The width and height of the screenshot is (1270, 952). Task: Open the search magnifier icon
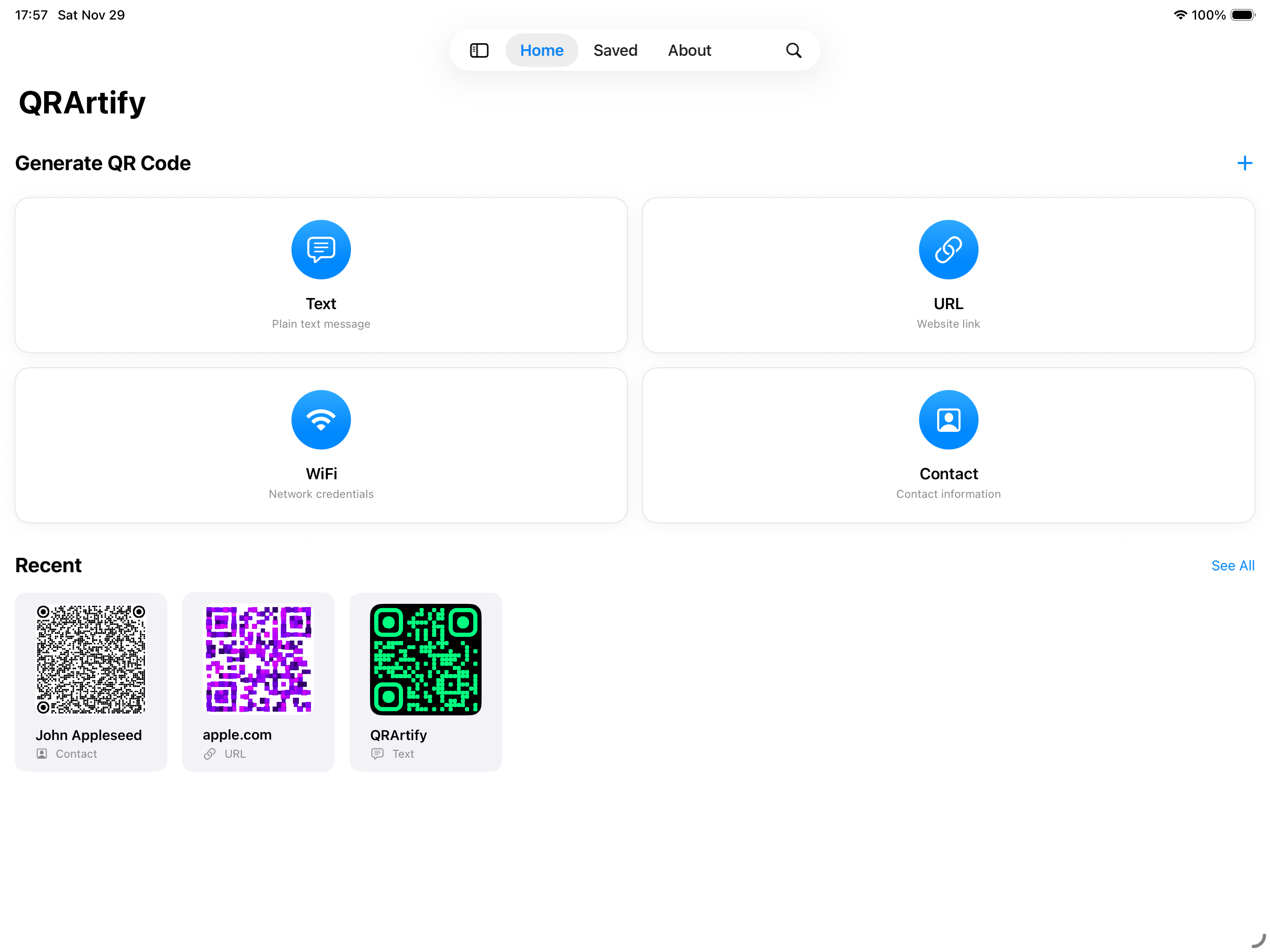point(794,51)
